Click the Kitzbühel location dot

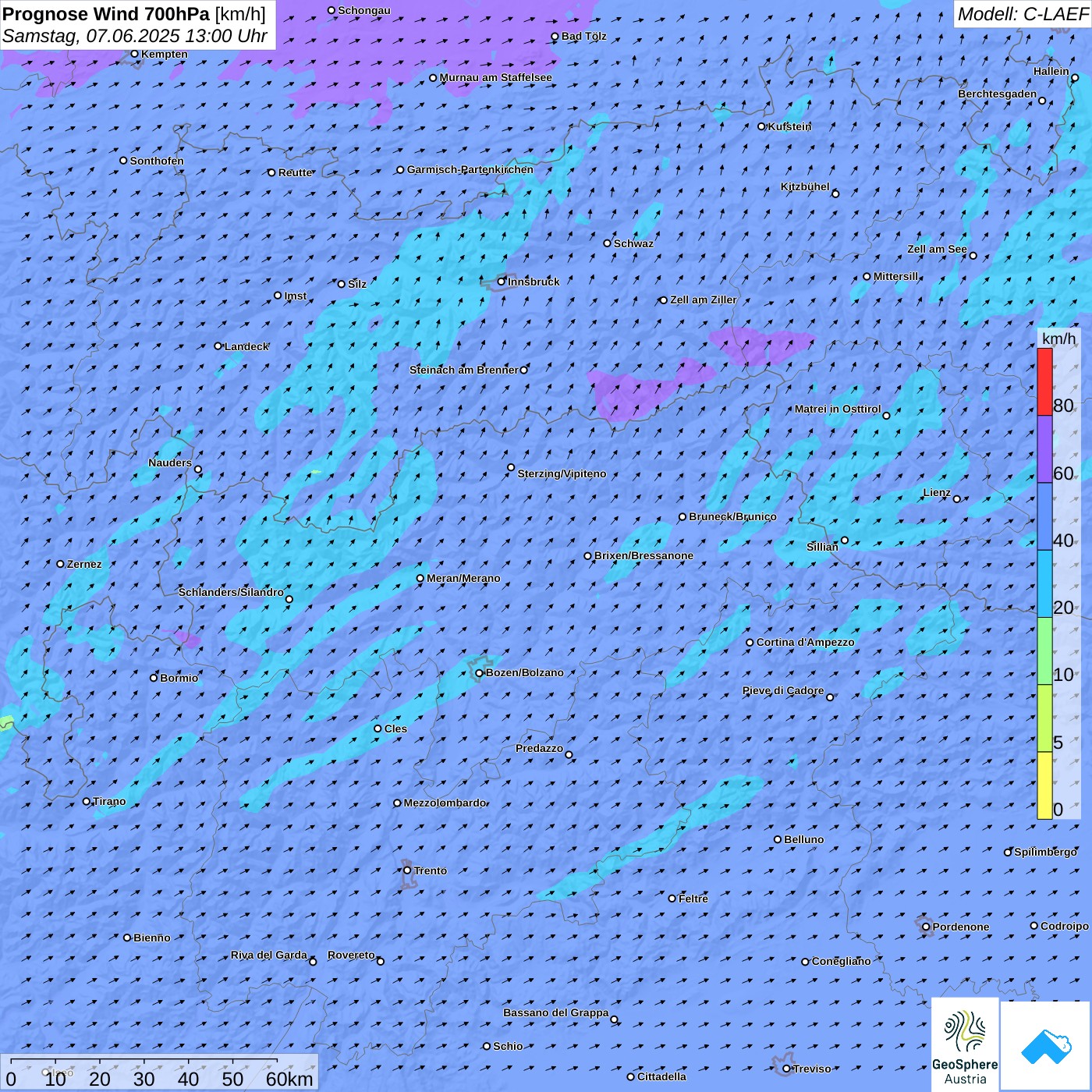pyautogui.click(x=835, y=193)
